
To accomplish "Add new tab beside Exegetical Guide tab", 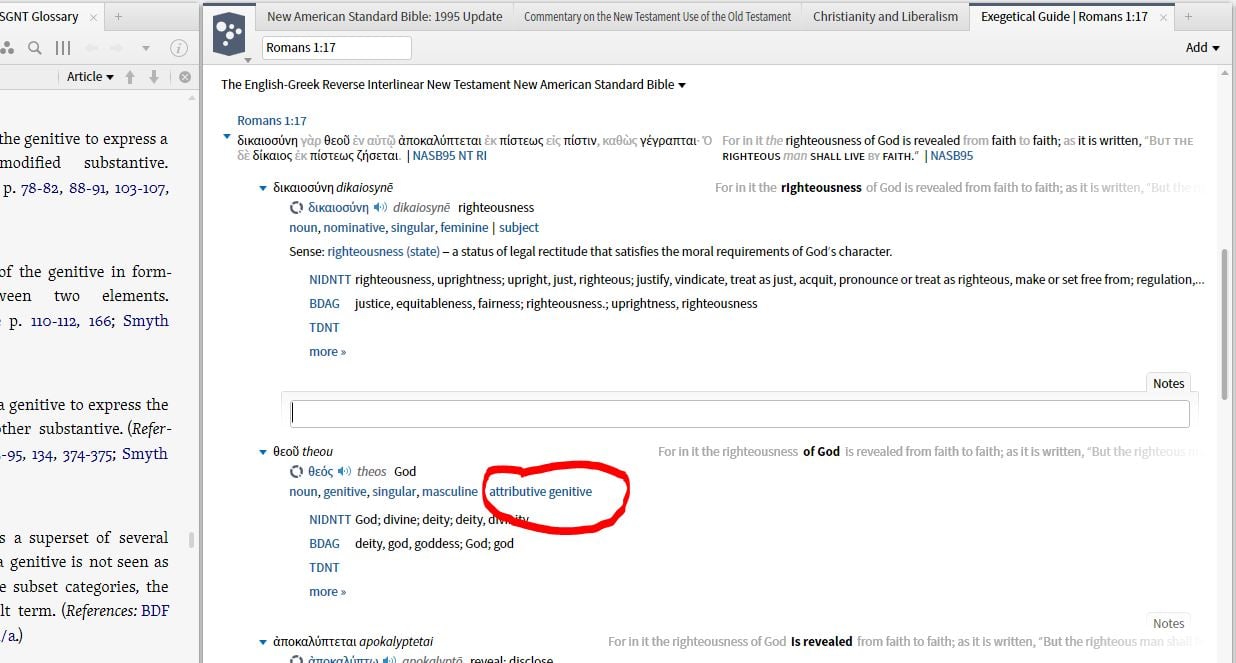I will 1188,16.
